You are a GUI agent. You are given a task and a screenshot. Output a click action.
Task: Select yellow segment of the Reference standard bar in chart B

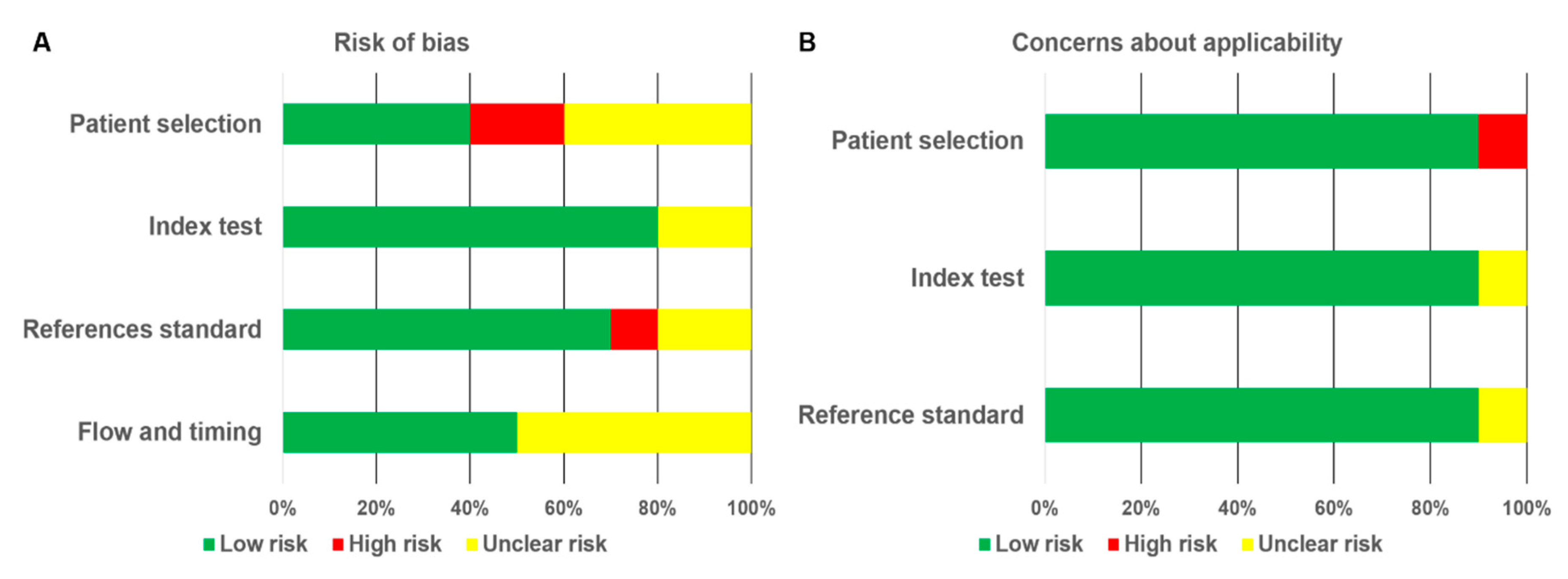[1502, 416]
